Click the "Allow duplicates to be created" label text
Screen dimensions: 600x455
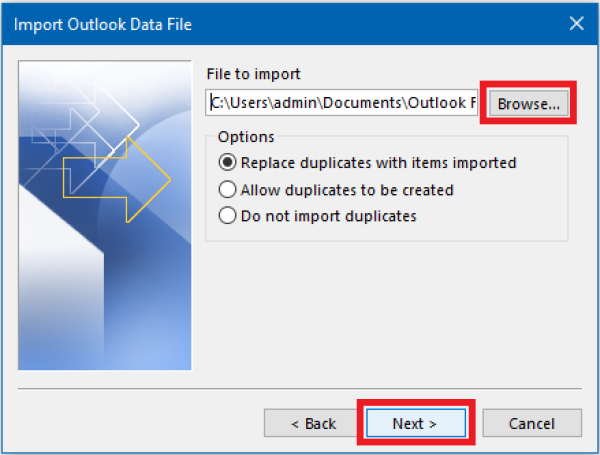(346, 189)
